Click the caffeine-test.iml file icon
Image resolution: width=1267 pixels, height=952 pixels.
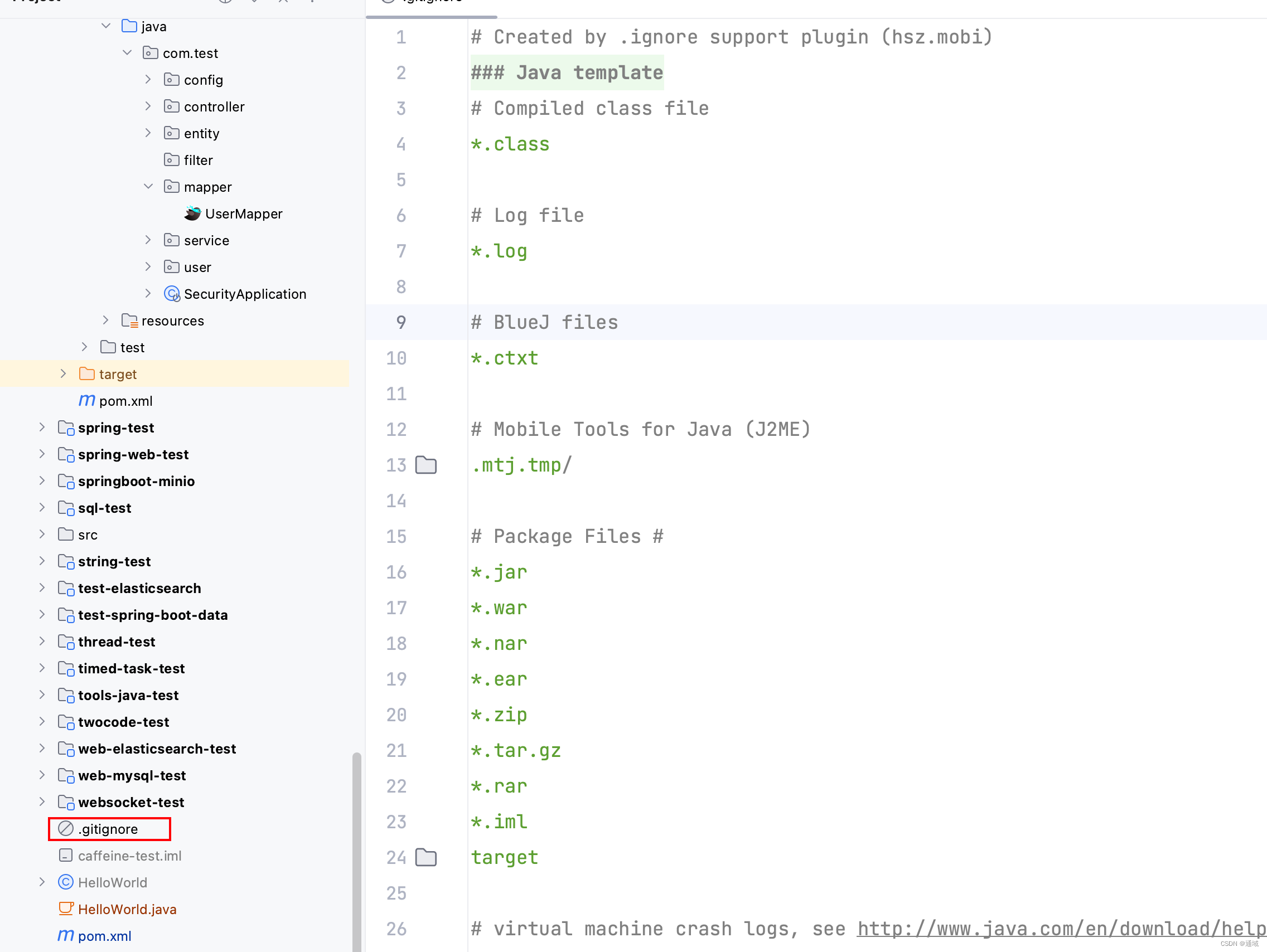pos(66,856)
